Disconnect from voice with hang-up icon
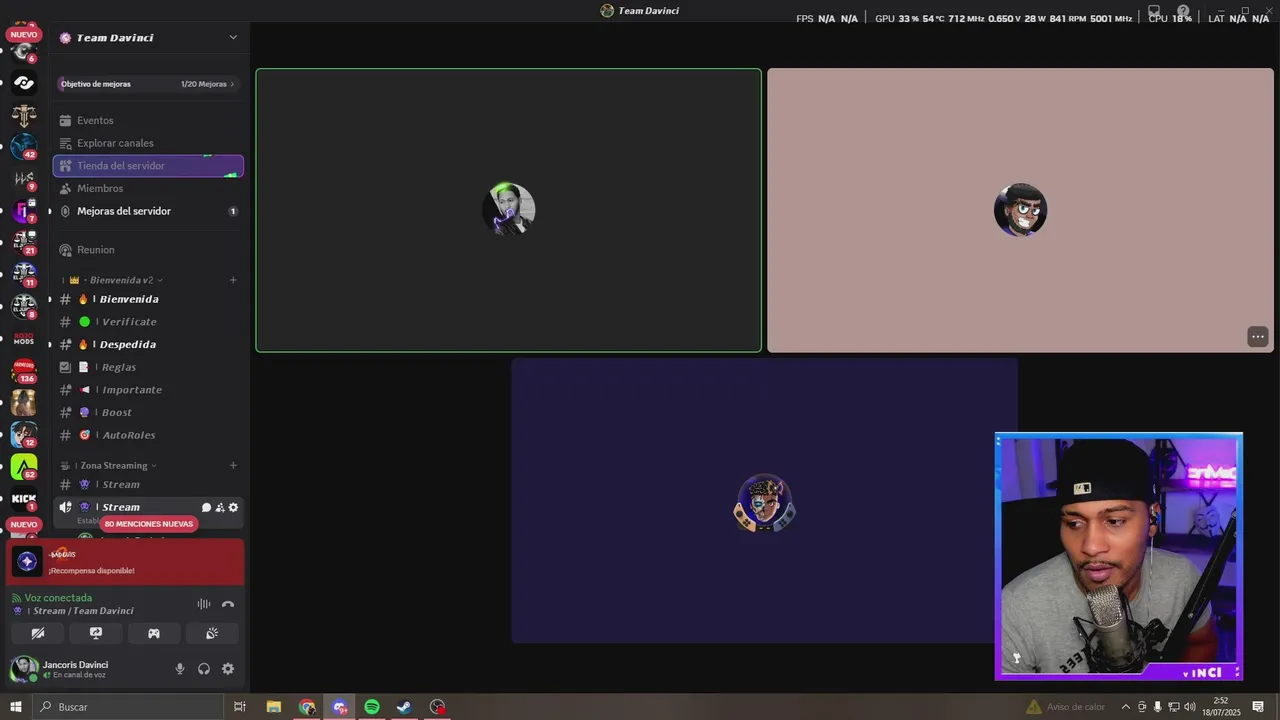The width and height of the screenshot is (1280, 720). [x=228, y=604]
